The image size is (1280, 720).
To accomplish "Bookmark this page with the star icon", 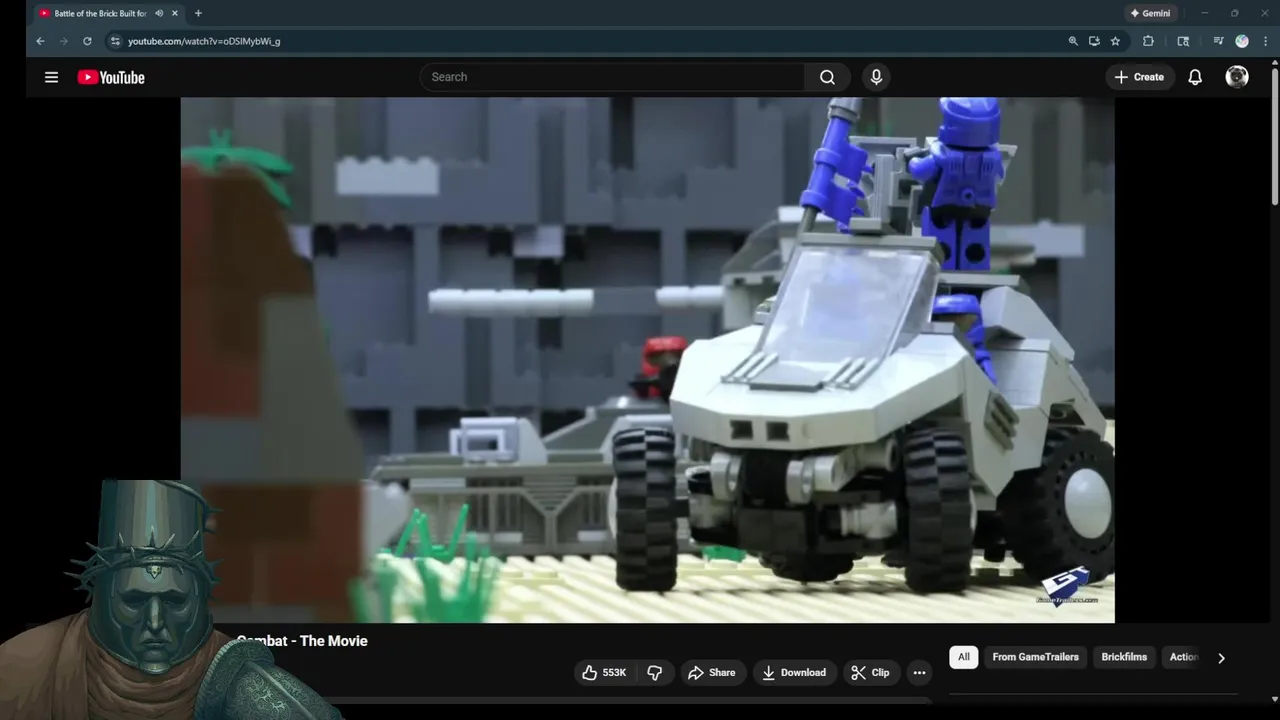I will pos(1115,41).
